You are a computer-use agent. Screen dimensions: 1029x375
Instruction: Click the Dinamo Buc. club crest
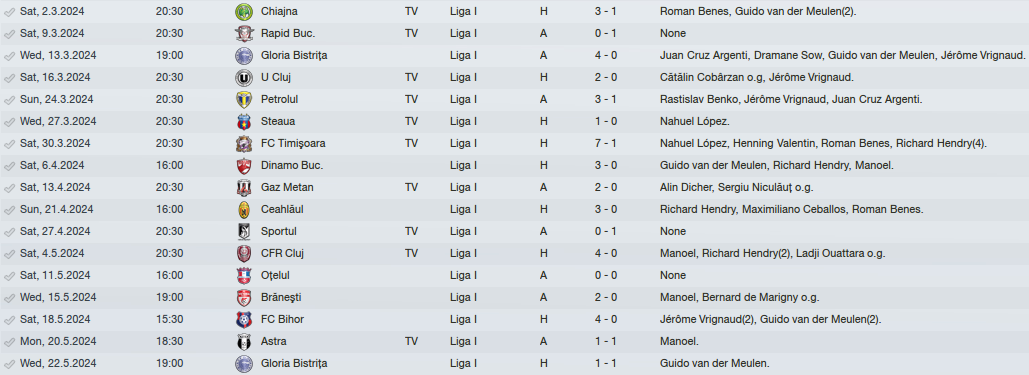tap(243, 165)
